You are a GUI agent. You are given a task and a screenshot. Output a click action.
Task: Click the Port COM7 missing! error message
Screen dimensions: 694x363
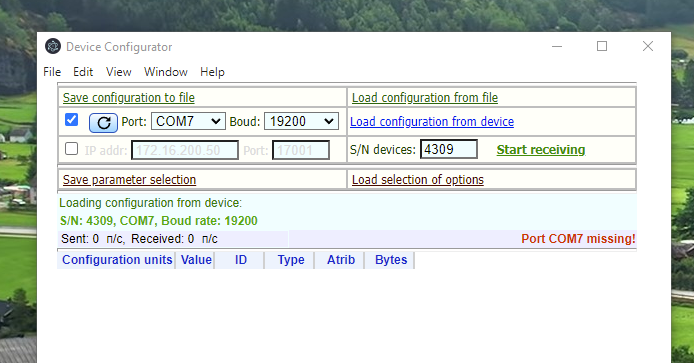(x=578, y=239)
